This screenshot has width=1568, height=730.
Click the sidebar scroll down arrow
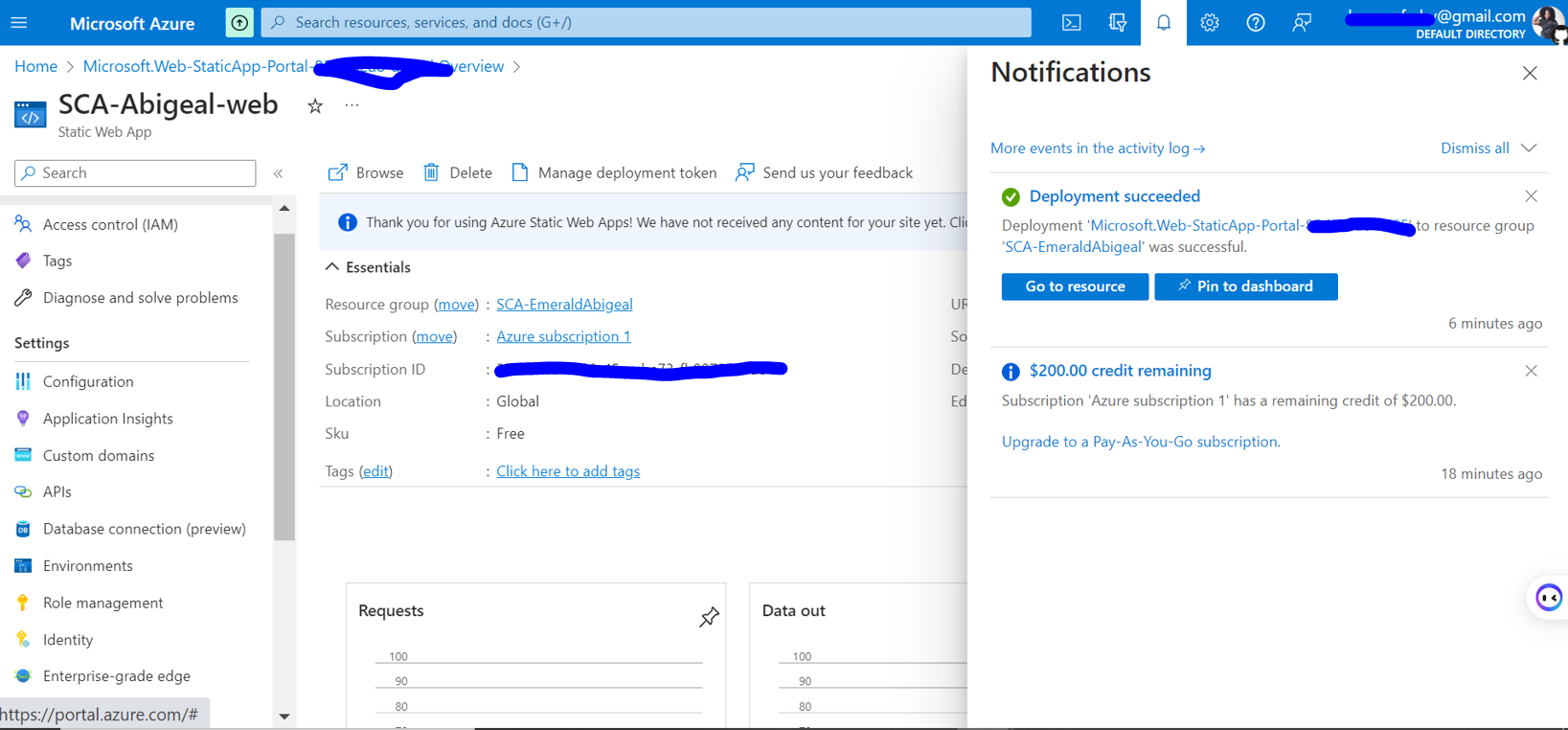tap(284, 716)
